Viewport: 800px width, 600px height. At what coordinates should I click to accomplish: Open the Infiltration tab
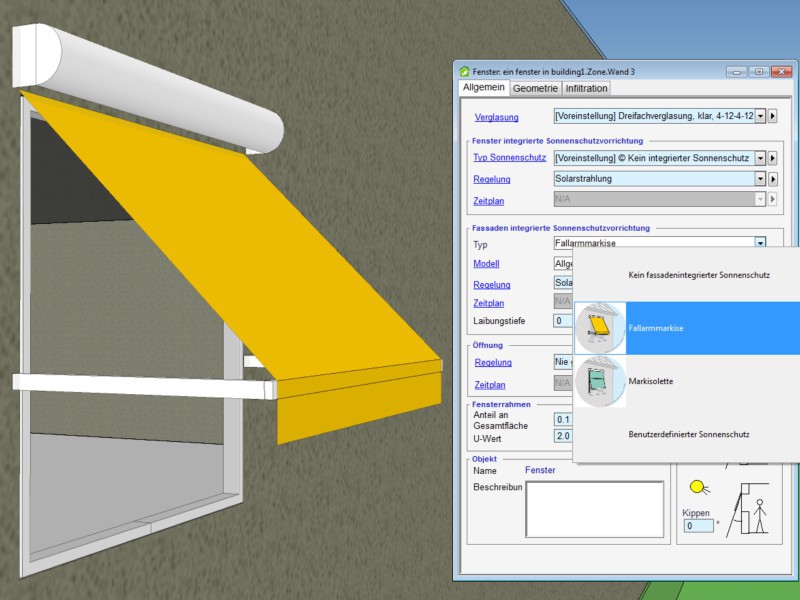(586, 88)
